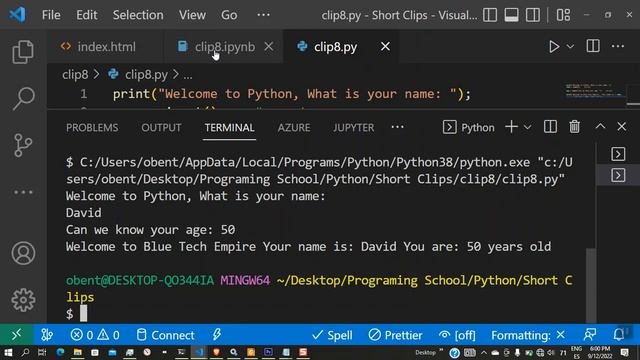
Task: Expand breadcrumb symbols ellipsis
Action: [187, 76]
